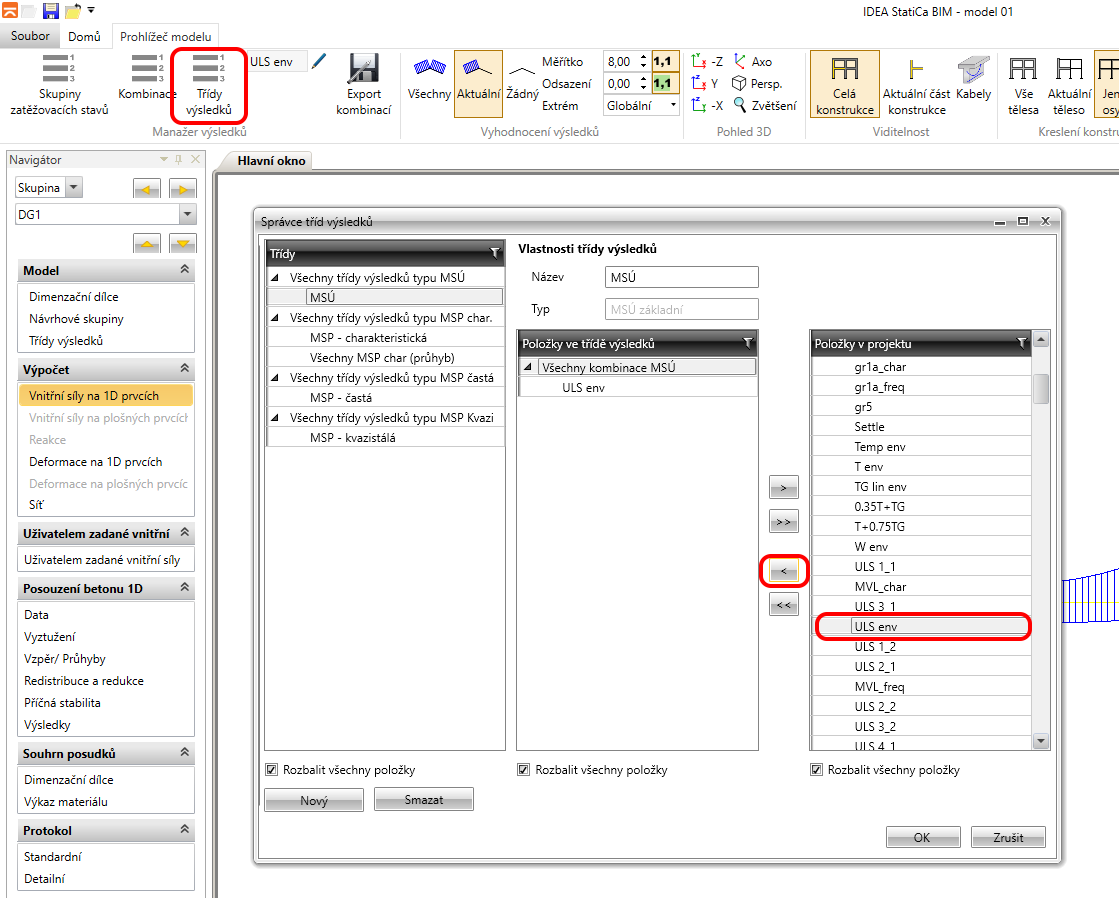
Task: Toggle Rozbalit všechny položky under project items list
Action: (x=817, y=770)
